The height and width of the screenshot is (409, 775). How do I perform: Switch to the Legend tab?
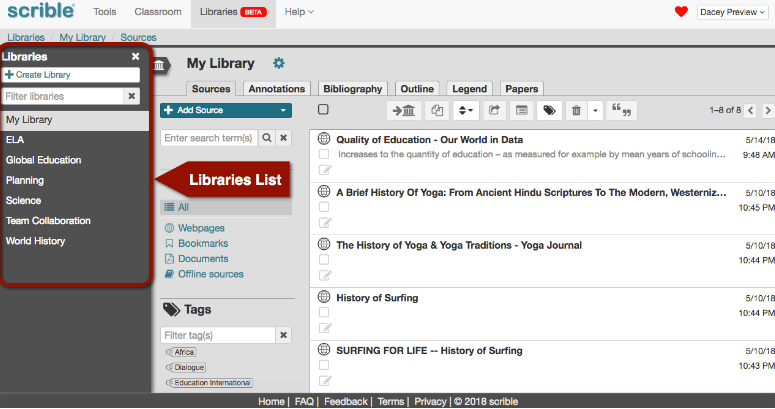[470, 89]
